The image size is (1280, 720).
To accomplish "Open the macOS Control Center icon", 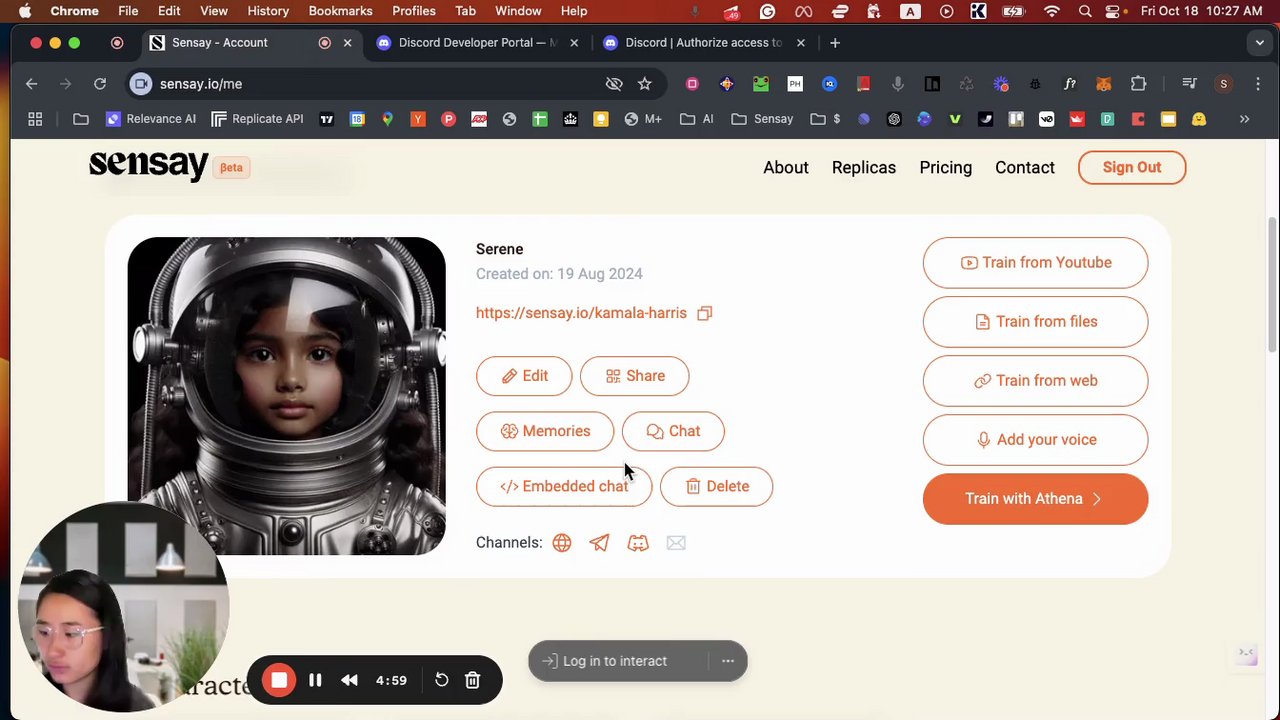I will point(1114,11).
